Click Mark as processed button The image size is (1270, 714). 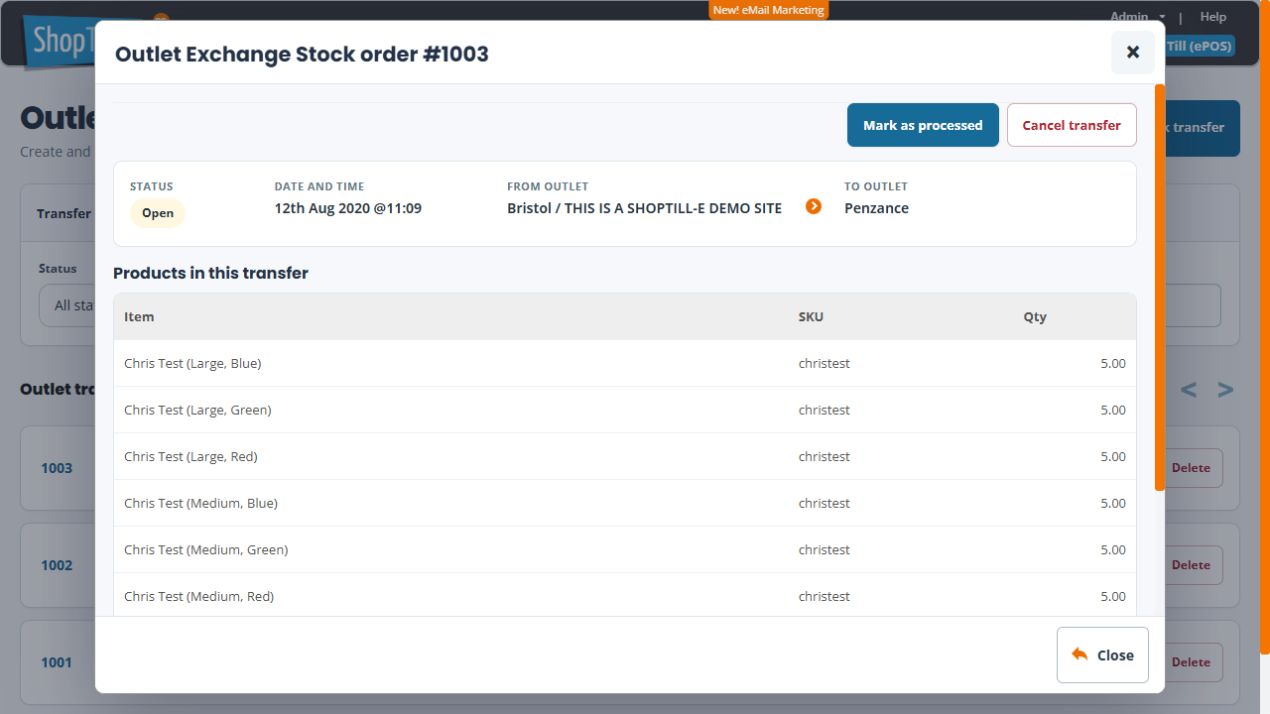(x=923, y=125)
